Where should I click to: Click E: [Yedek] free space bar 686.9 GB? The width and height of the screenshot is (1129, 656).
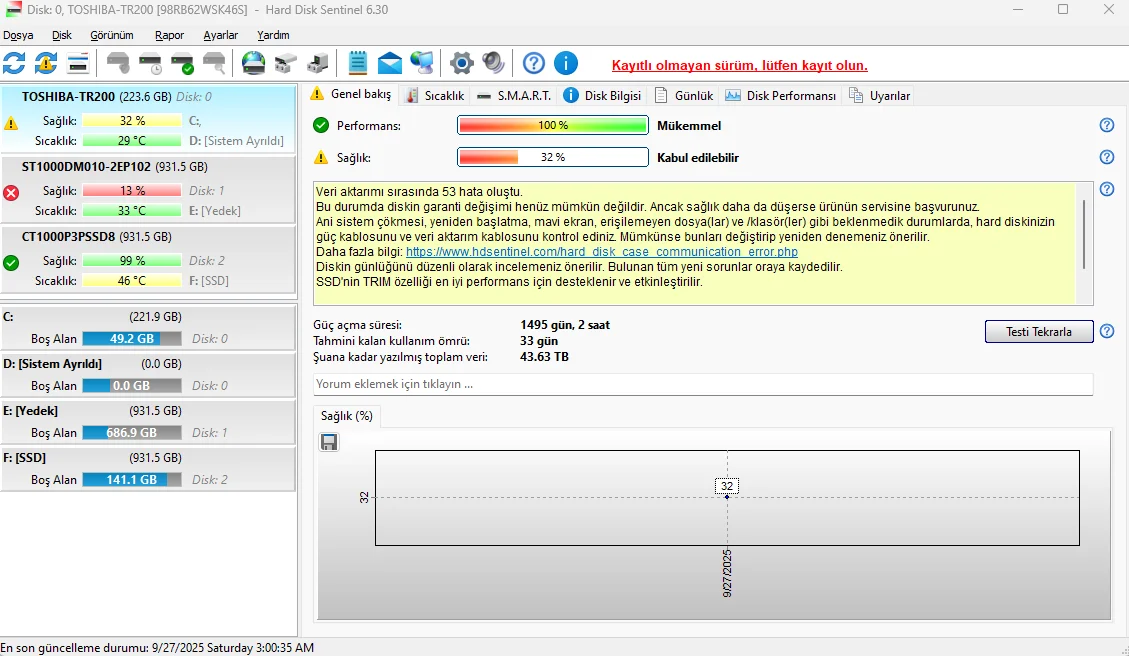pyautogui.click(x=132, y=433)
